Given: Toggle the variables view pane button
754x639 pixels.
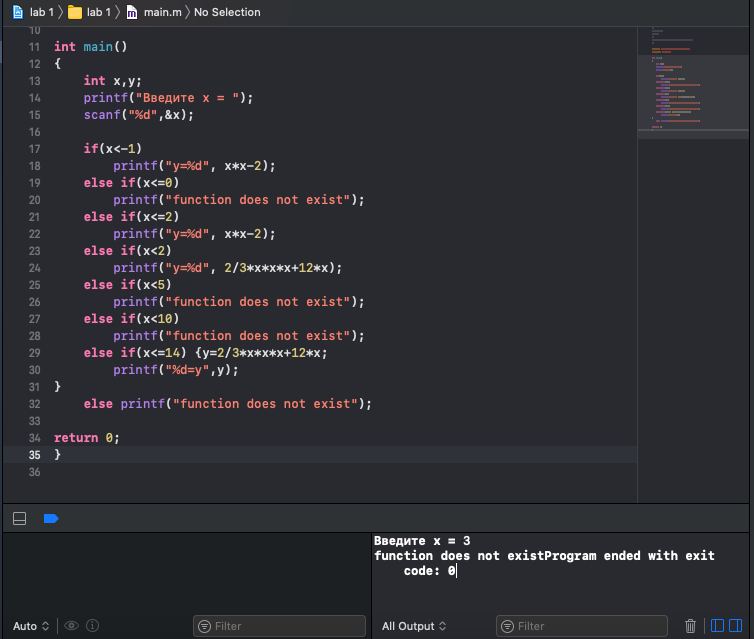Looking at the screenshot, I should point(717,626).
